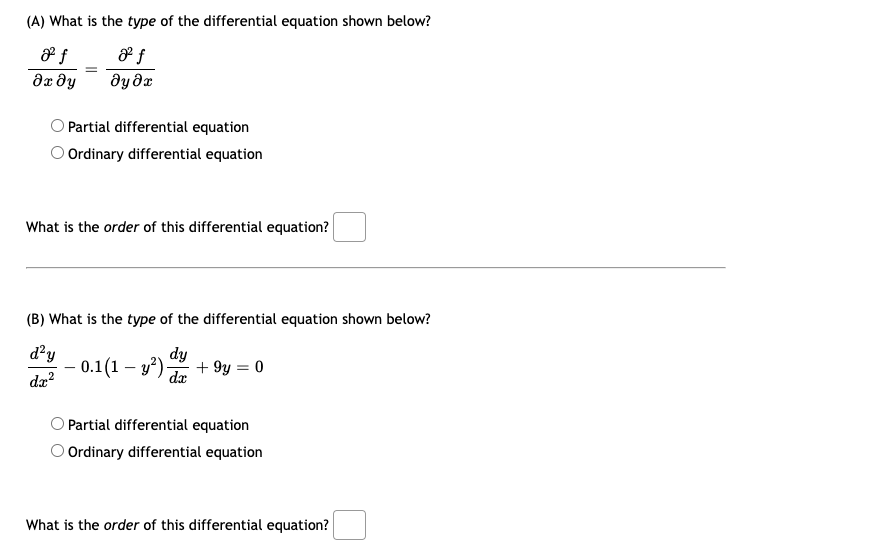This screenshot has height=560, width=888.
Task: Focus the order answer box for part B
Action: [349, 525]
